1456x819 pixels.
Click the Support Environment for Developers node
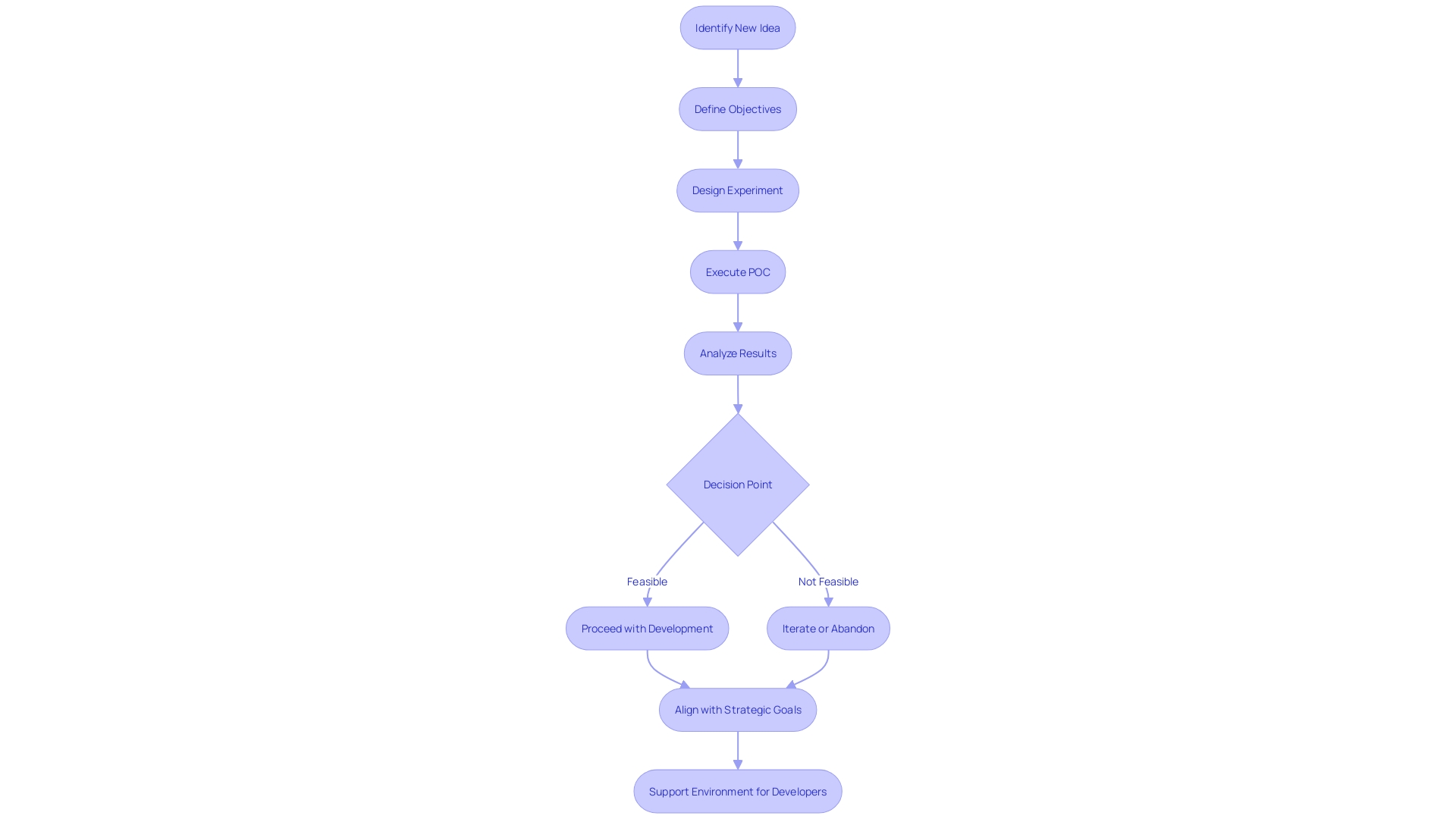pyautogui.click(x=737, y=791)
